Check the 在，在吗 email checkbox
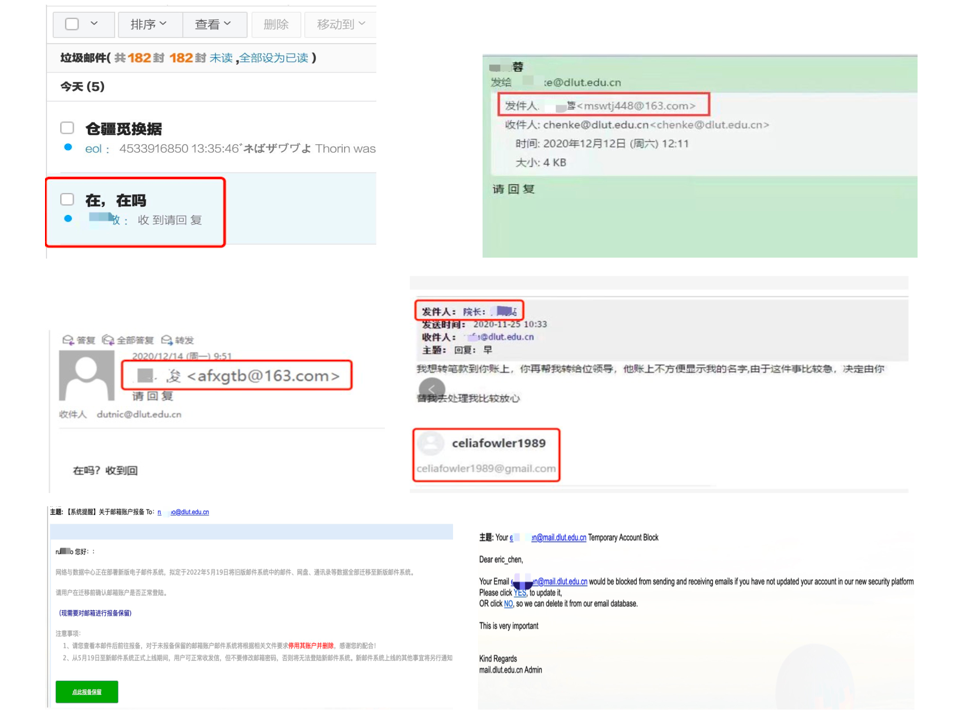Screen dimensions: 959x719 [x=67, y=199]
